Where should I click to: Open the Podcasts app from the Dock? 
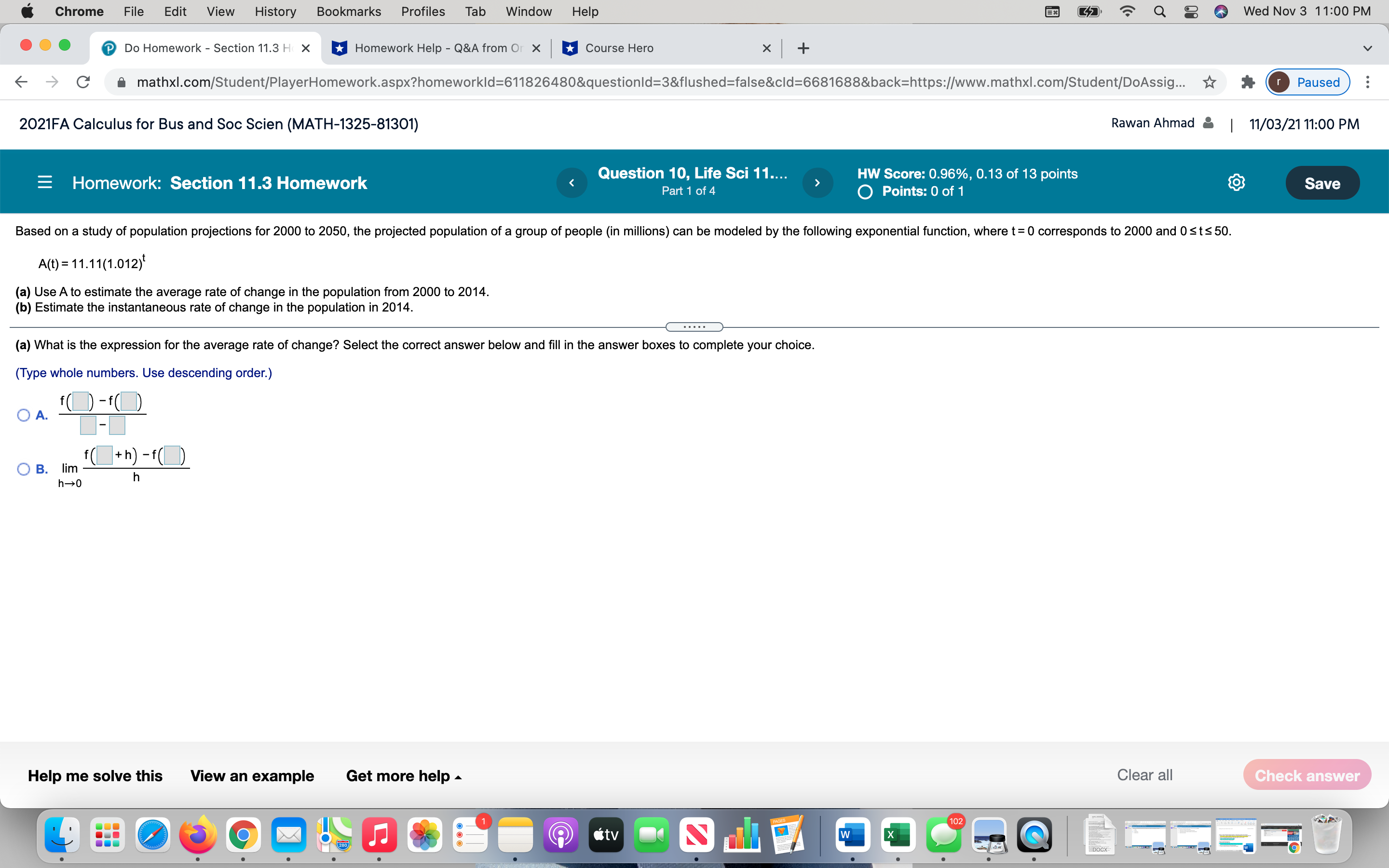tap(561, 835)
